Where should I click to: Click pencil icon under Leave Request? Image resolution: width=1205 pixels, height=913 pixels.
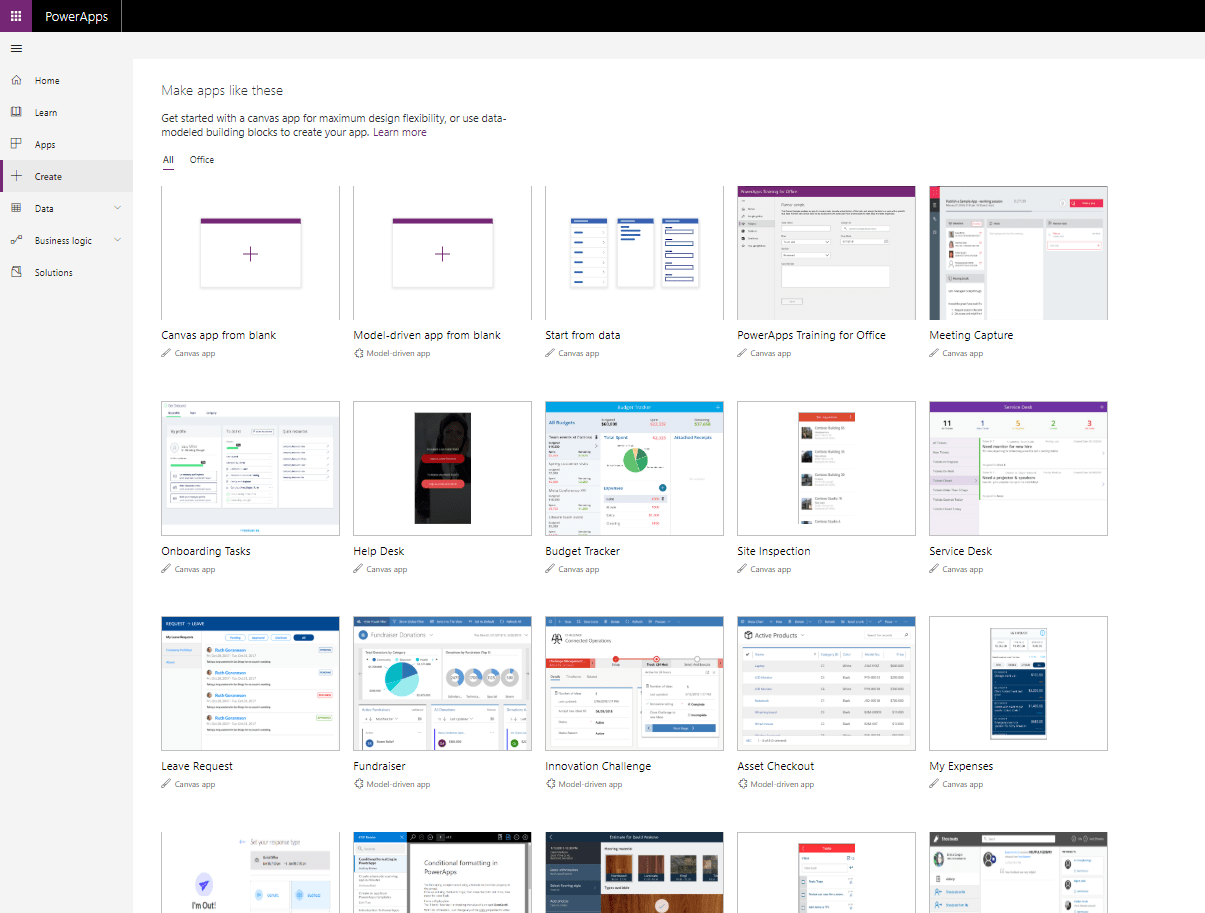166,784
